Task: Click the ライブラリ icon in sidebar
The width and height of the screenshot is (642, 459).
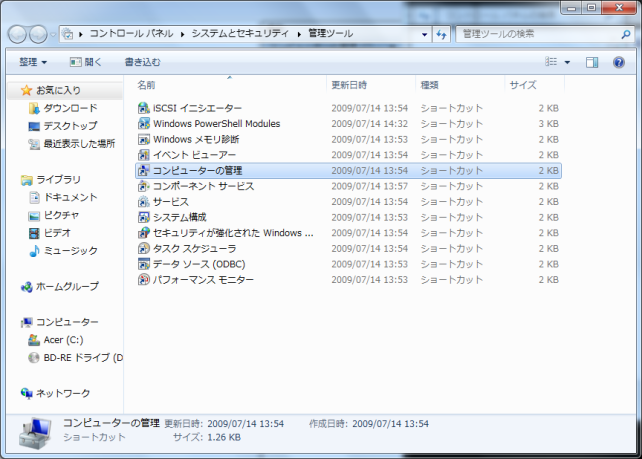Action: pos(27,180)
